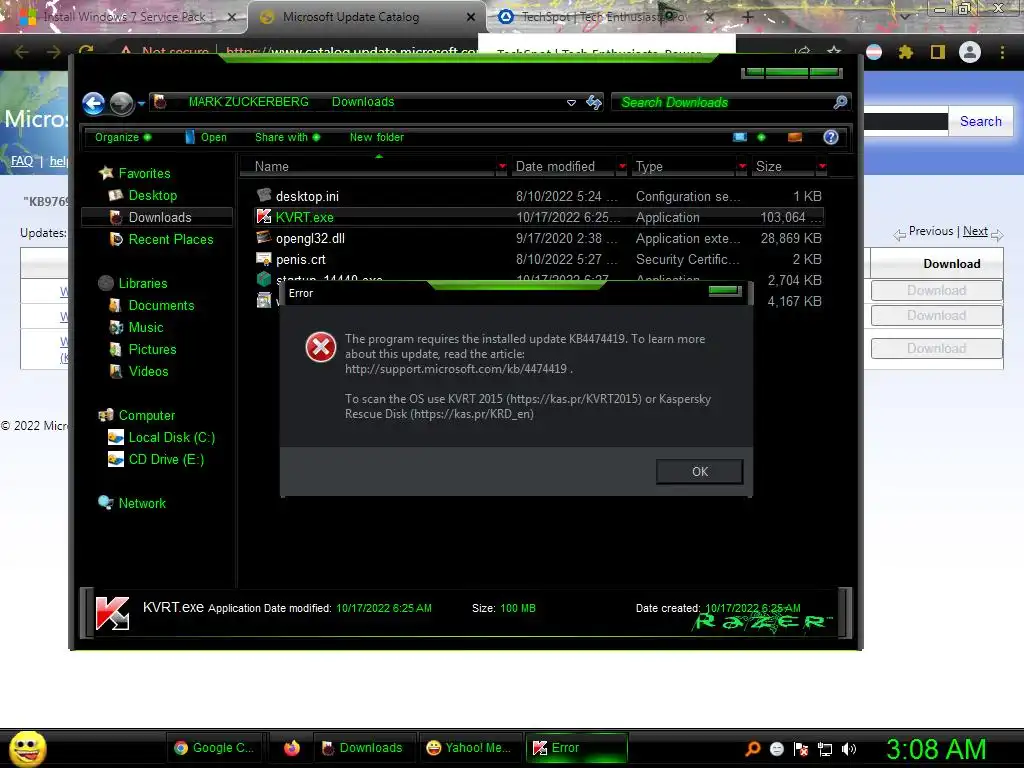Image resolution: width=1024 pixels, height=768 pixels.
Task: Open the Chrome extensions puzzle icon
Action: click(x=906, y=52)
